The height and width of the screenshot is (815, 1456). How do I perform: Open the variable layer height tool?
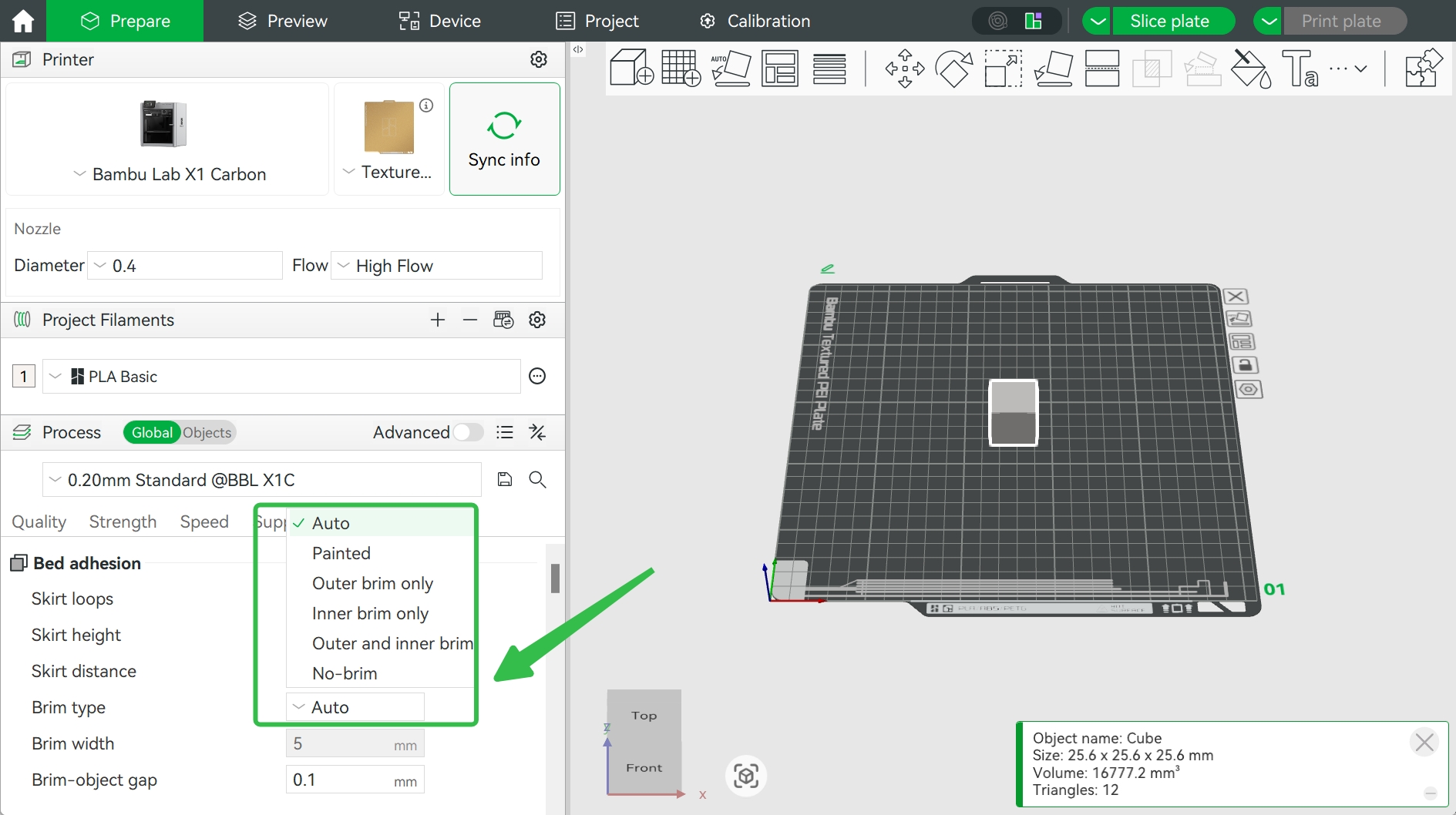tap(829, 68)
